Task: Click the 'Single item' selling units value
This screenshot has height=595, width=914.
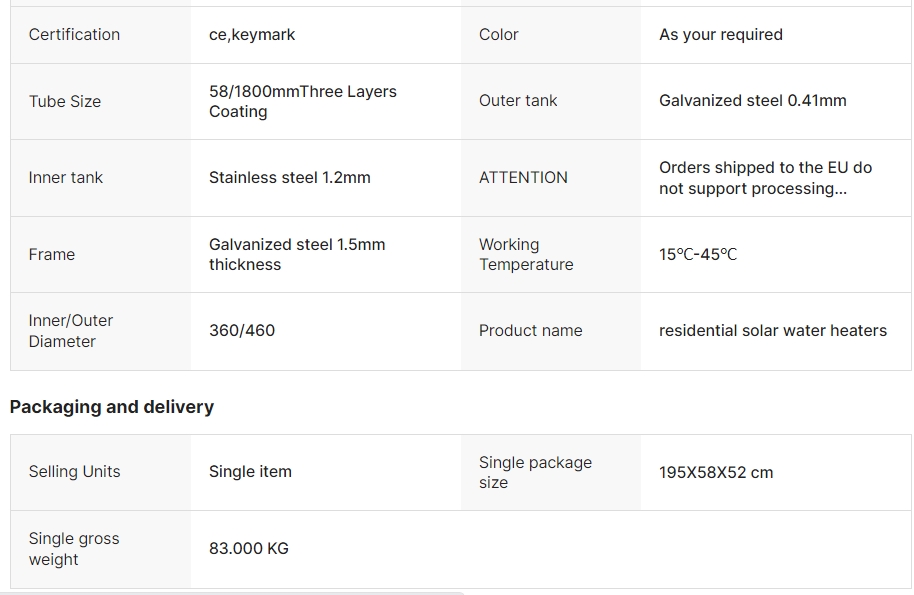Action: [x=250, y=472]
